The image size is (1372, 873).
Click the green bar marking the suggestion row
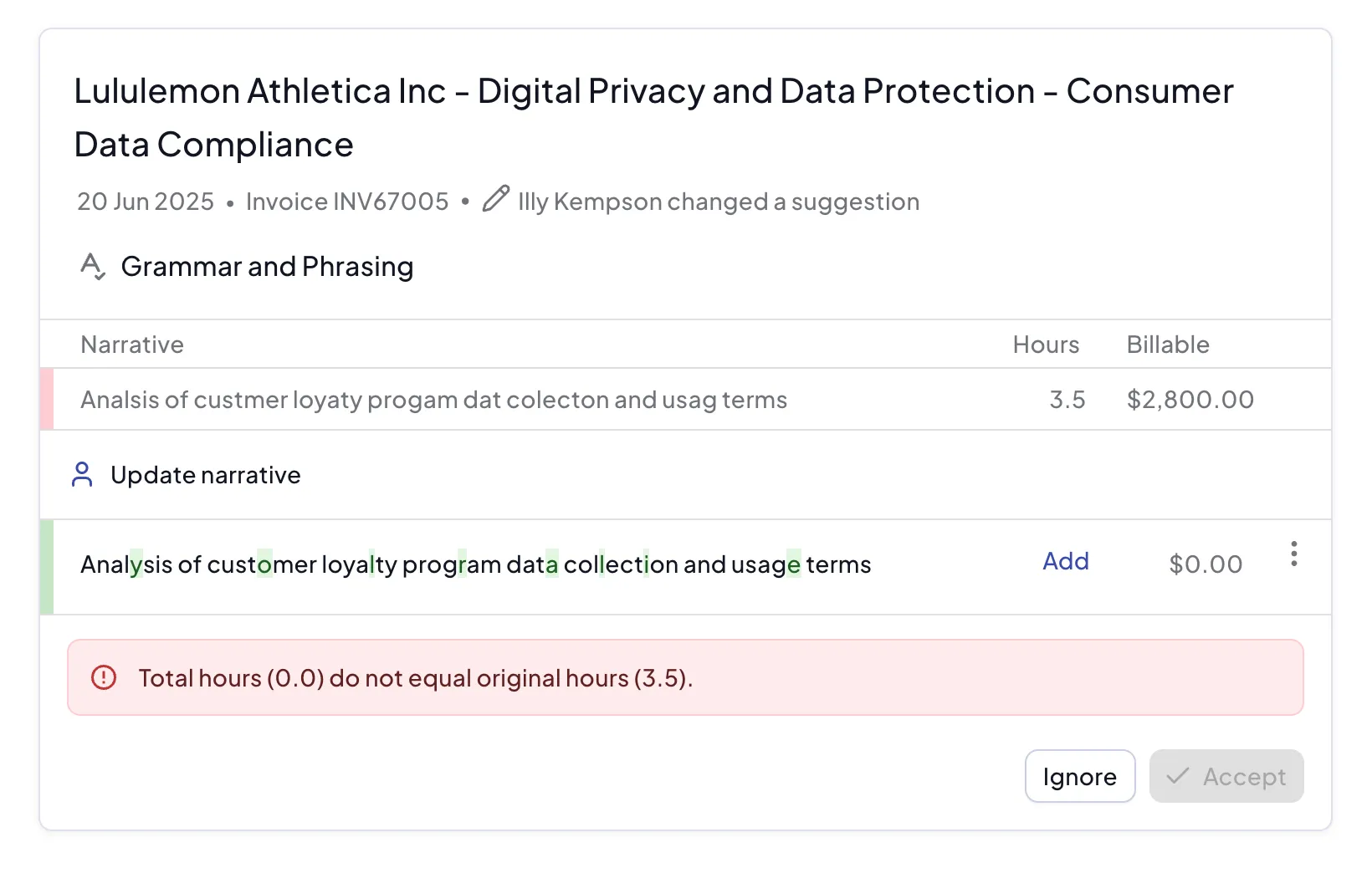pos(47,567)
